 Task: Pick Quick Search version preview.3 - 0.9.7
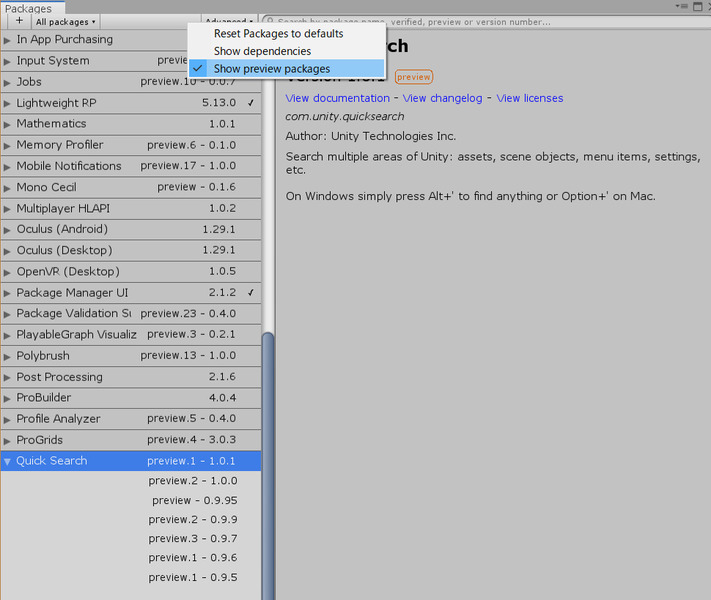[x=193, y=539]
